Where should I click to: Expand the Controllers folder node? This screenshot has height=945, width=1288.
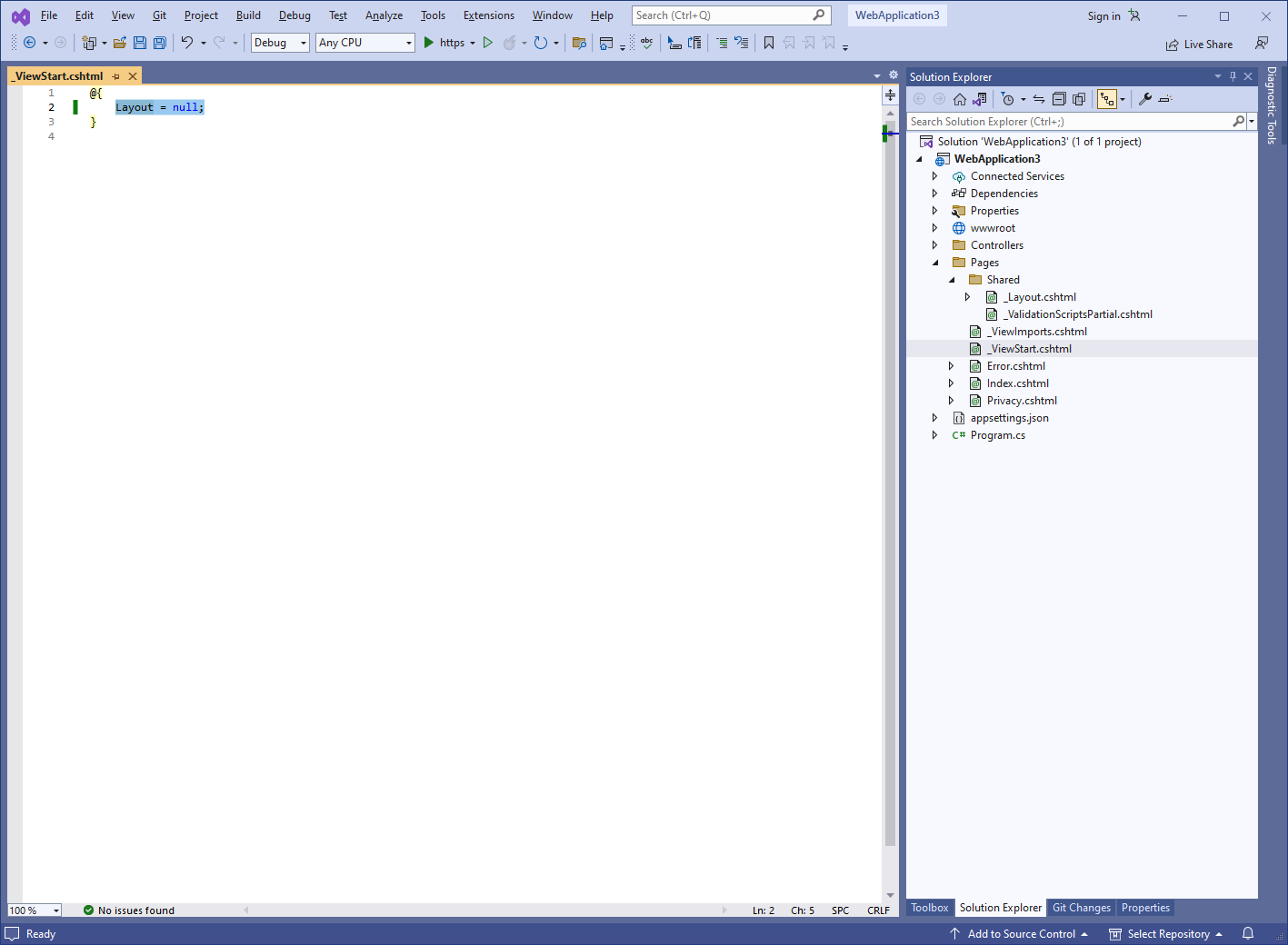pyautogui.click(x=934, y=245)
